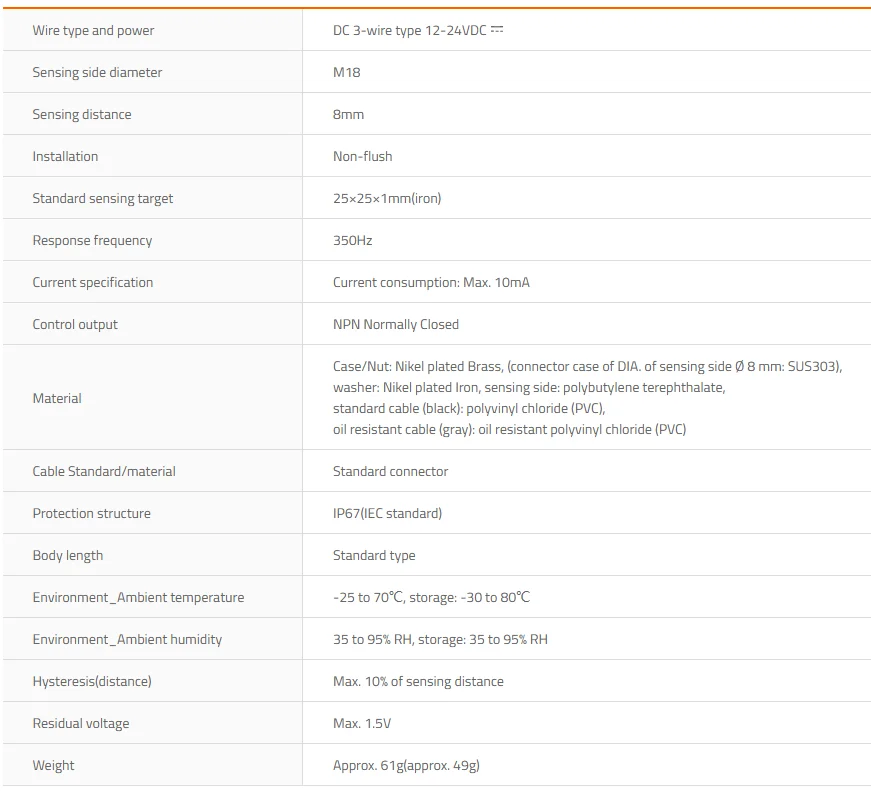The height and width of the screenshot is (801, 871).
Task: Click the 25×25×1mm(iron) target value
Action: pos(386,199)
